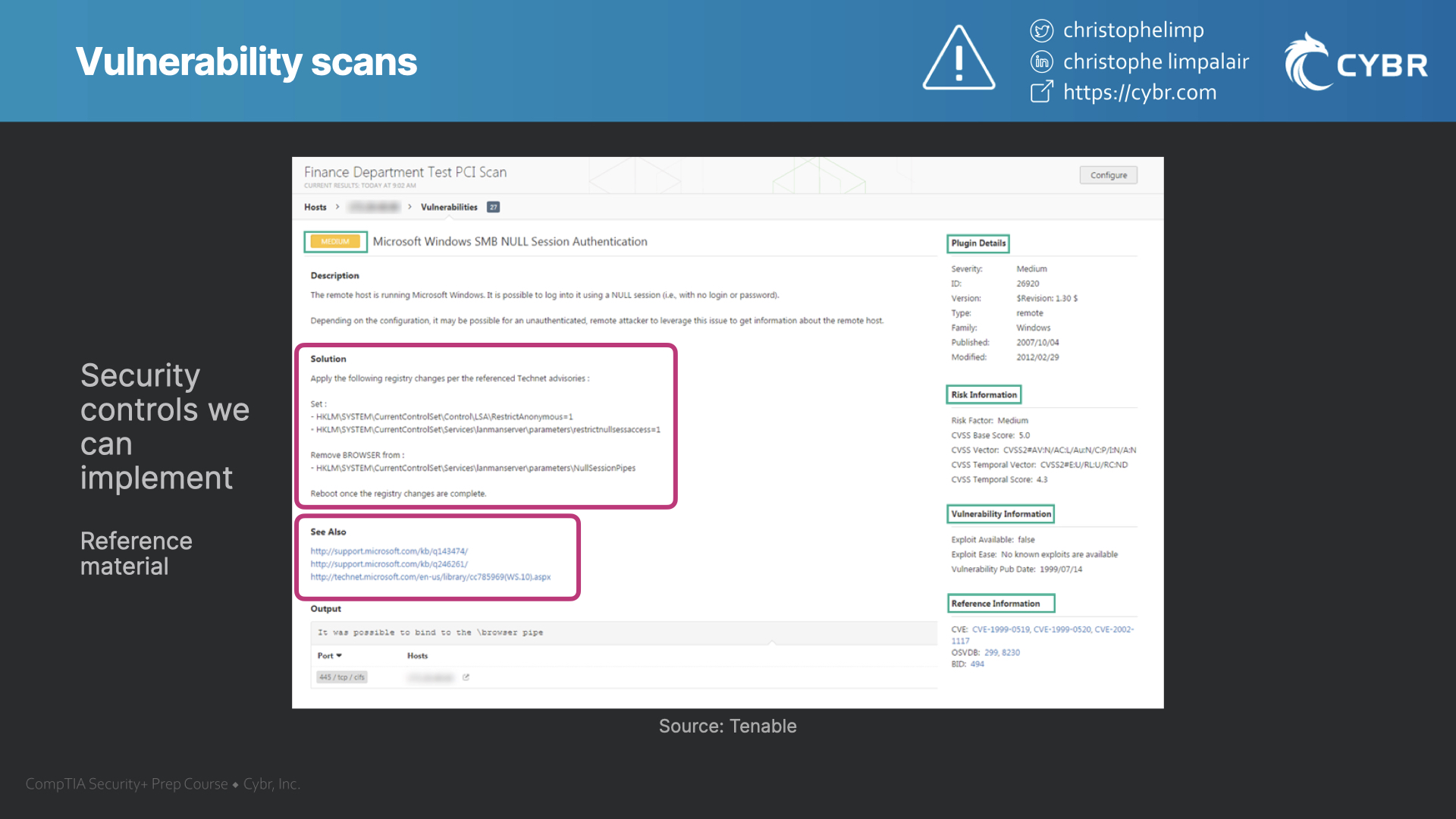Click the Configure button

1108,175
